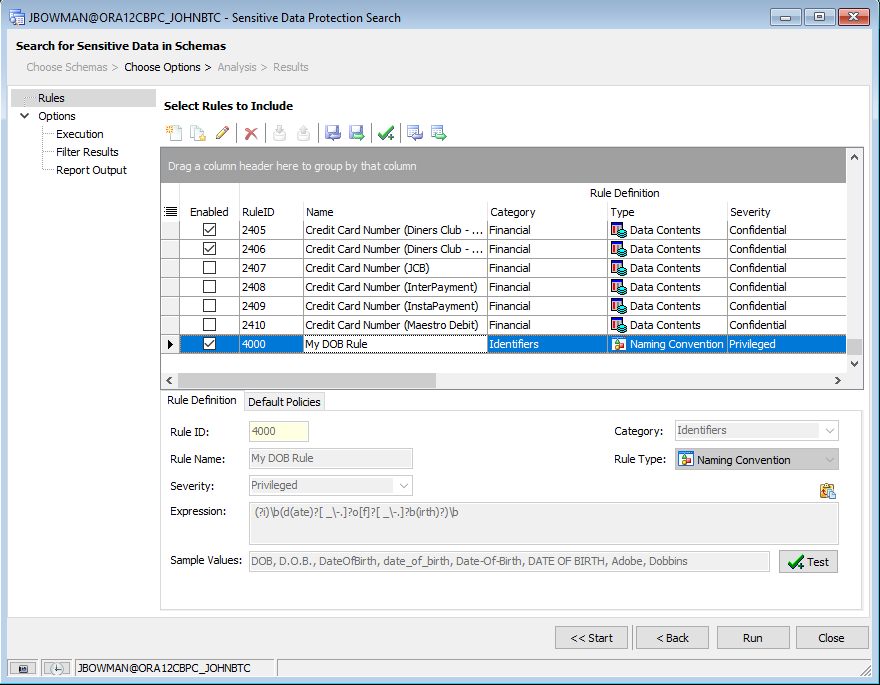The height and width of the screenshot is (685, 880).
Task: Open the Rule Type dropdown
Action: click(829, 459)
